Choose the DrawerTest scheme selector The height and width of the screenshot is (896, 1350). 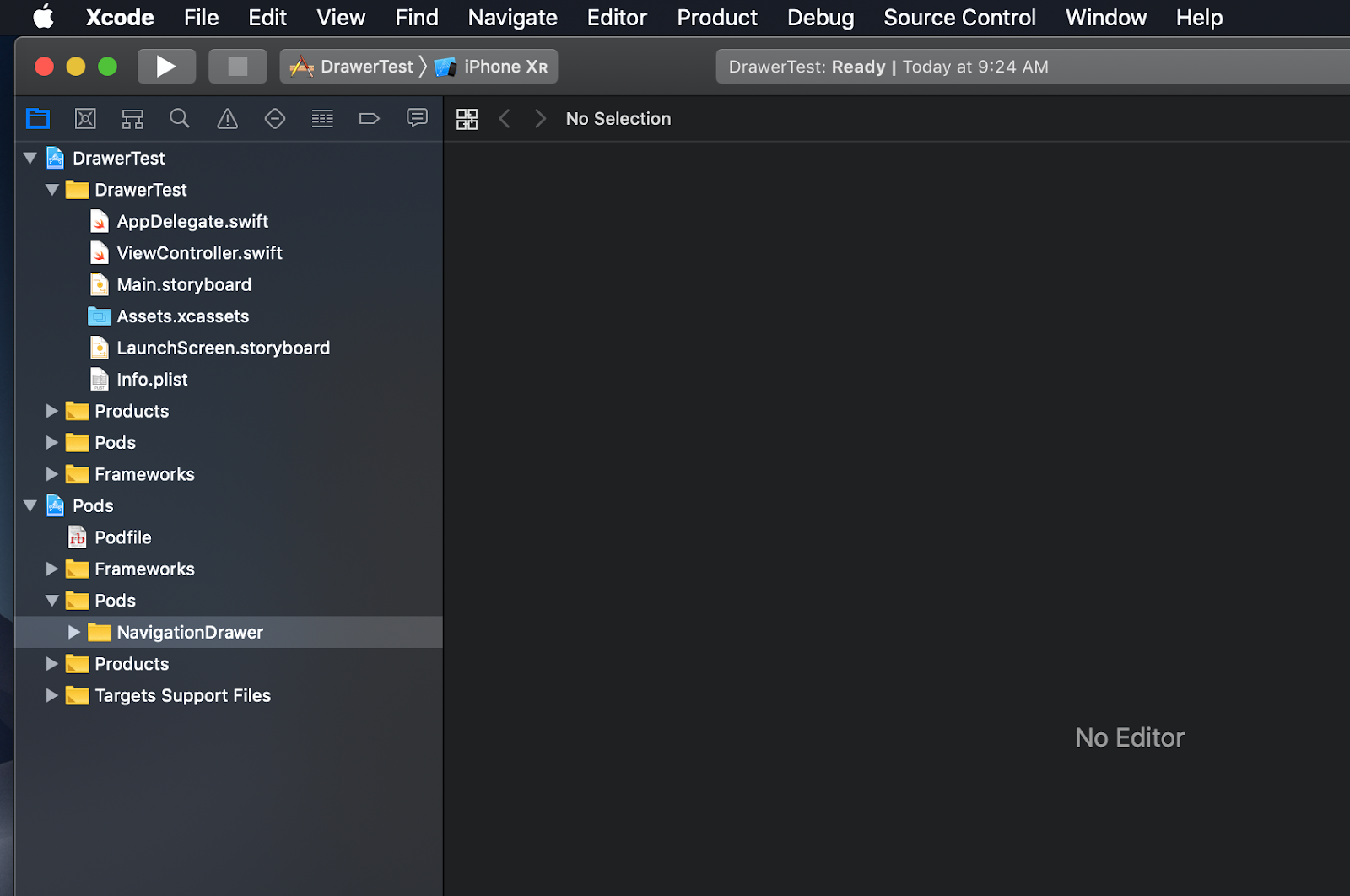tap(352, 67)
